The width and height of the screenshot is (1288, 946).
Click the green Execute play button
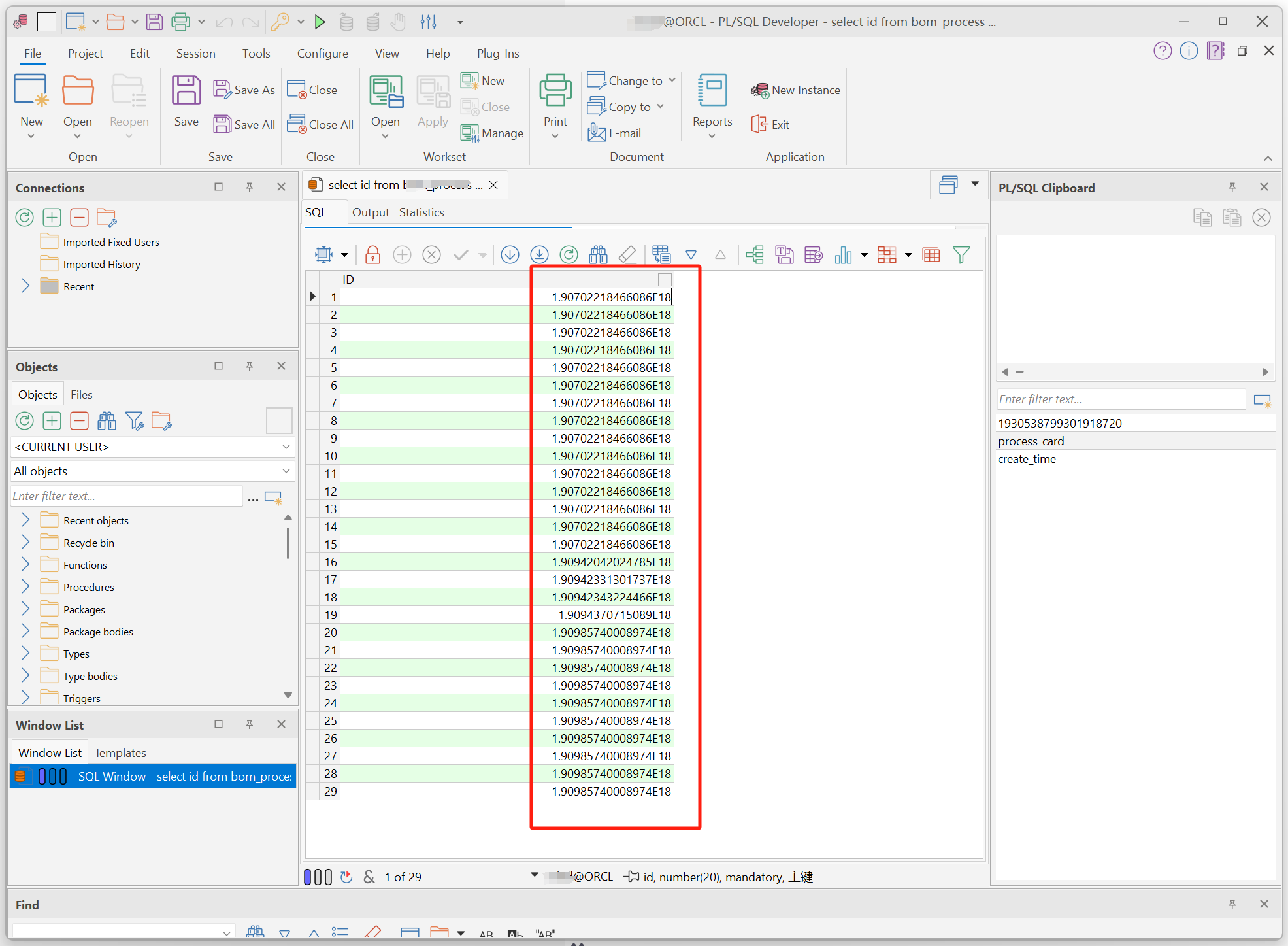click(320, 22)
